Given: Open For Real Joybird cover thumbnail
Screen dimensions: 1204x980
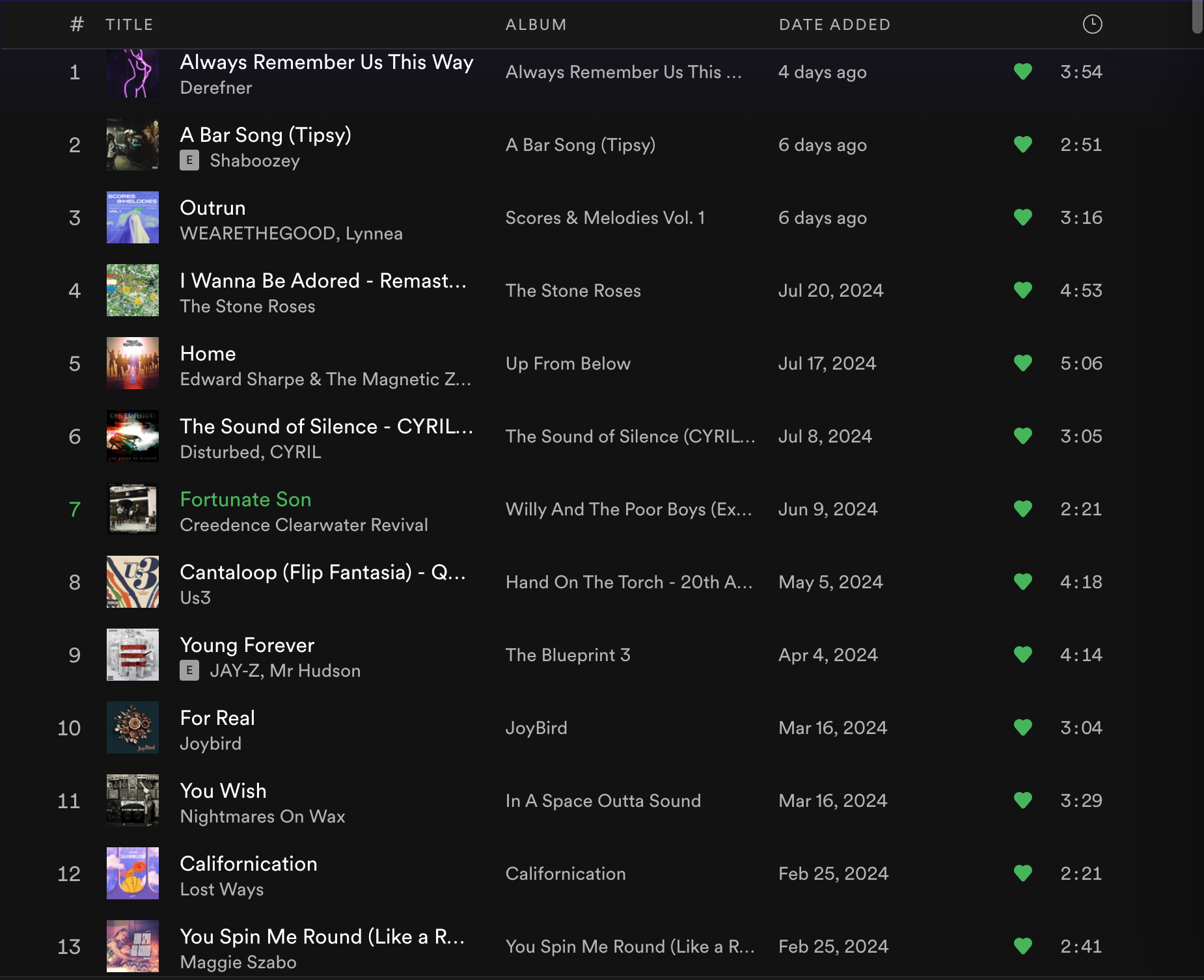Looking at the screenshot, I should point(133,728).
